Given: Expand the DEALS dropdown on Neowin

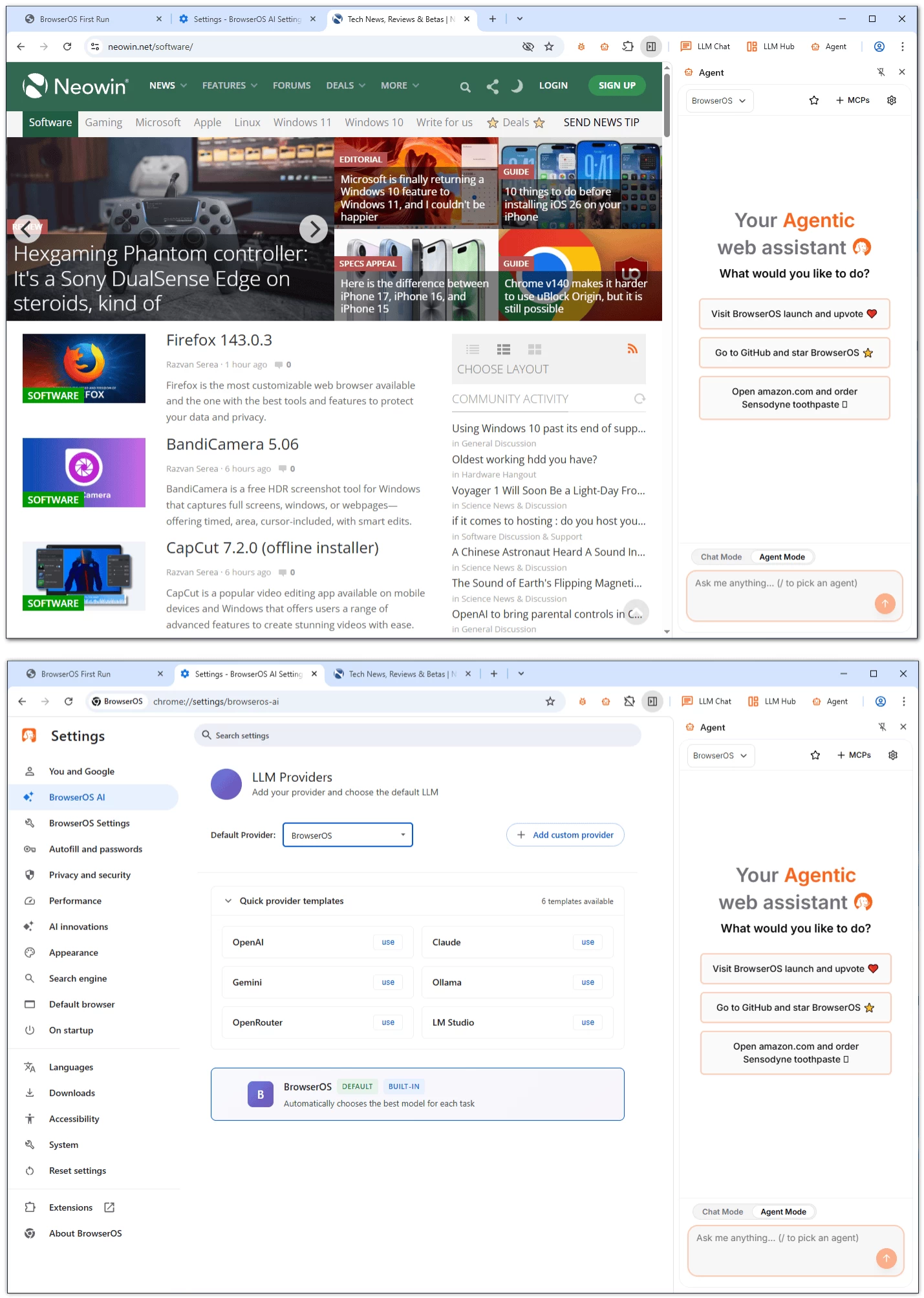Looking at the screenshot, I should pyautogui.click(x=346, y=85).
